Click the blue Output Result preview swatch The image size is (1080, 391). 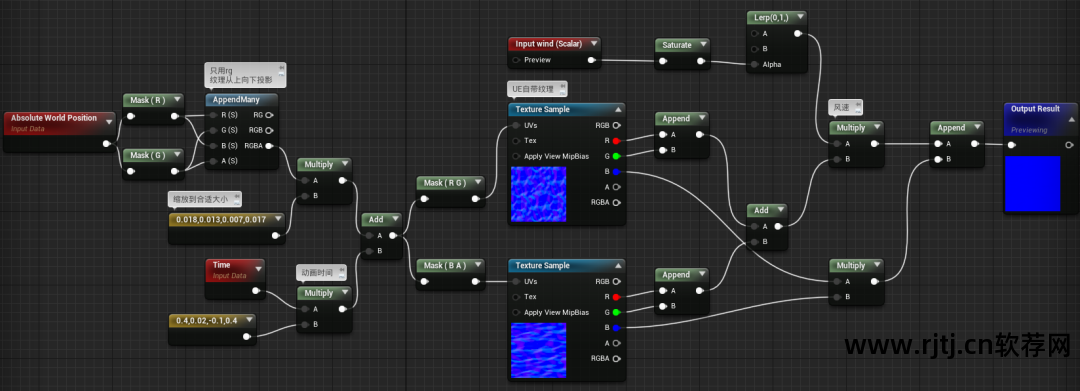tap(1032, 183)
